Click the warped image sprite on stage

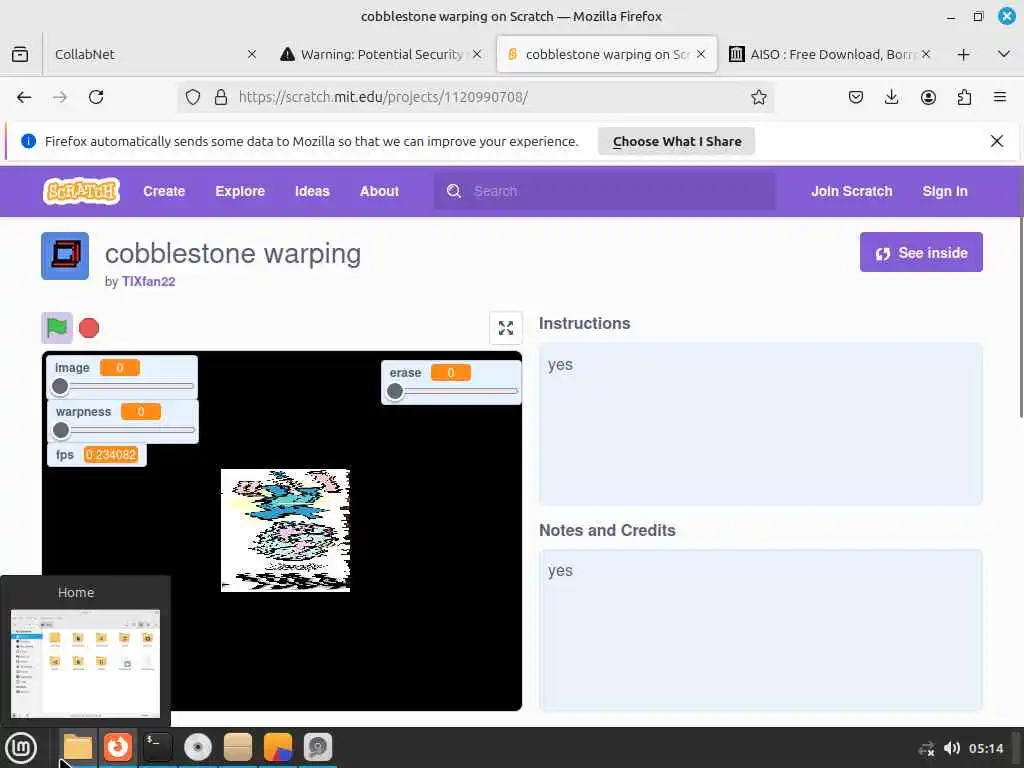point(285,530)
